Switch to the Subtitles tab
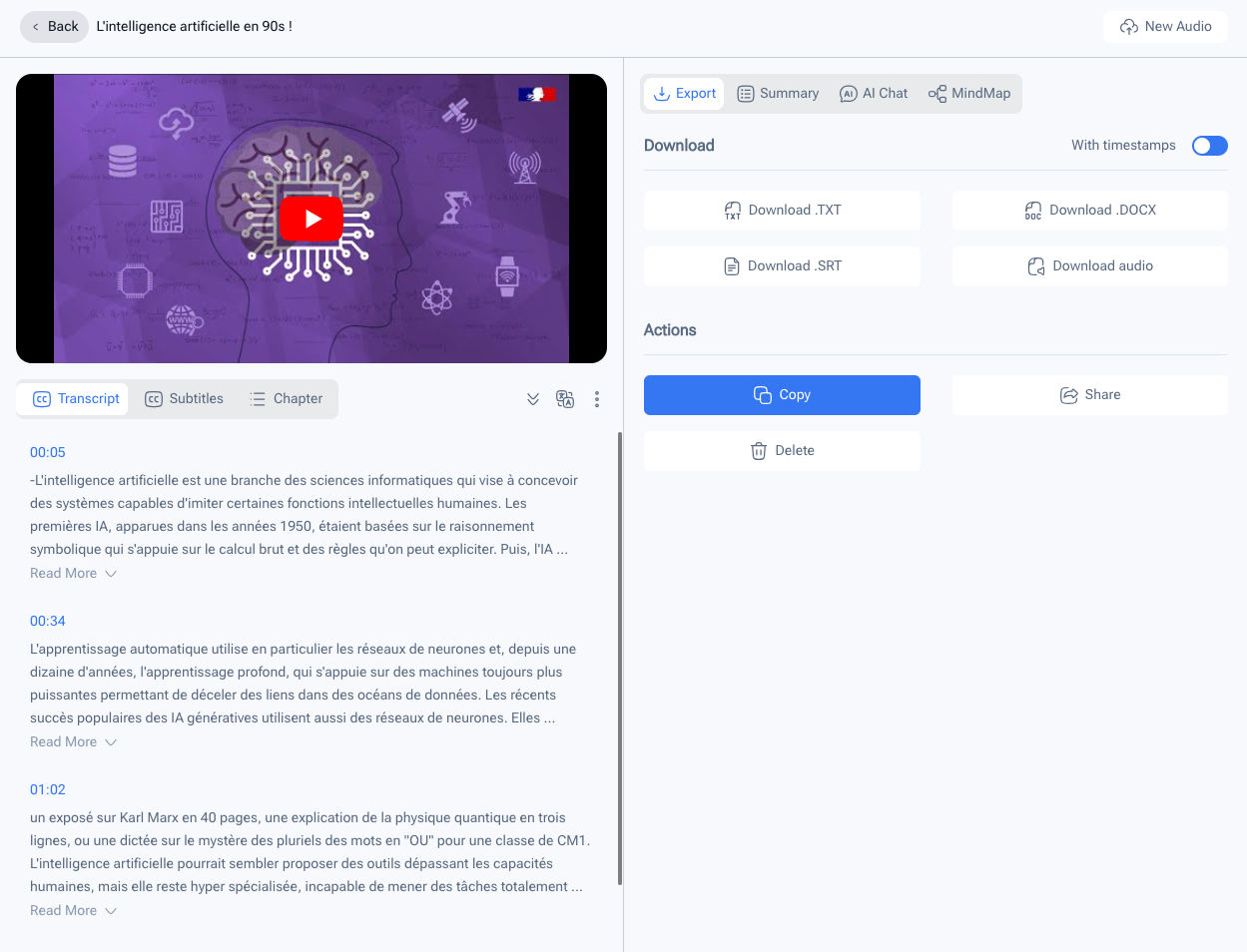 [185, 399]
